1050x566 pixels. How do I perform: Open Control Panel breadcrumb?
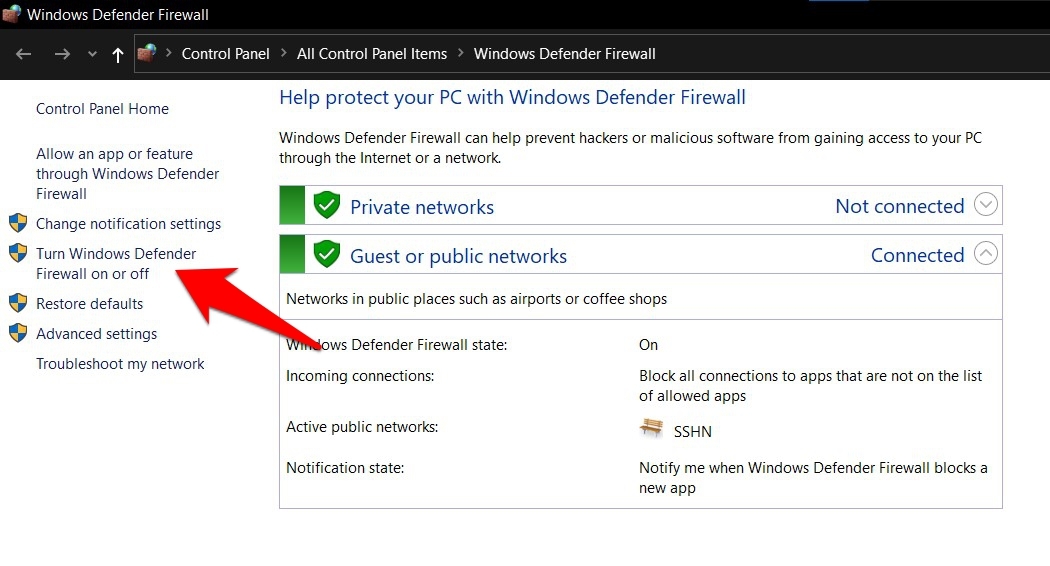pos(226,54)
